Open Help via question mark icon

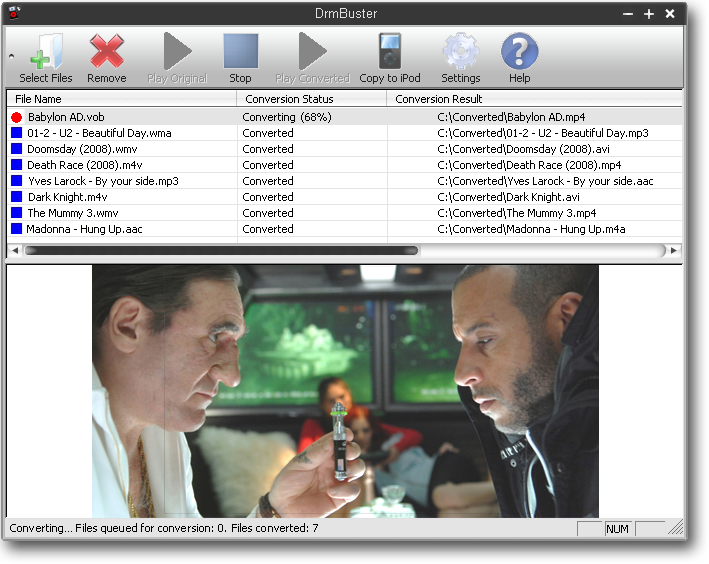pos(520,51)
